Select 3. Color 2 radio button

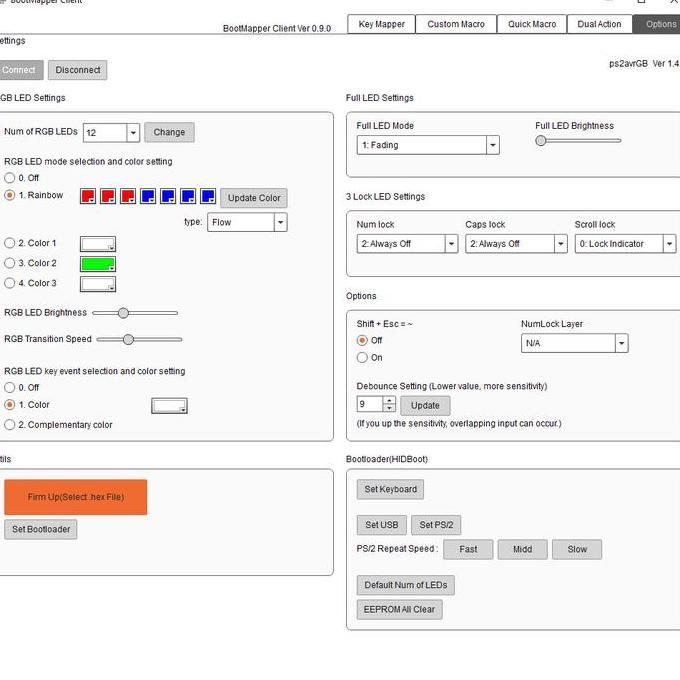click(10, 263)
